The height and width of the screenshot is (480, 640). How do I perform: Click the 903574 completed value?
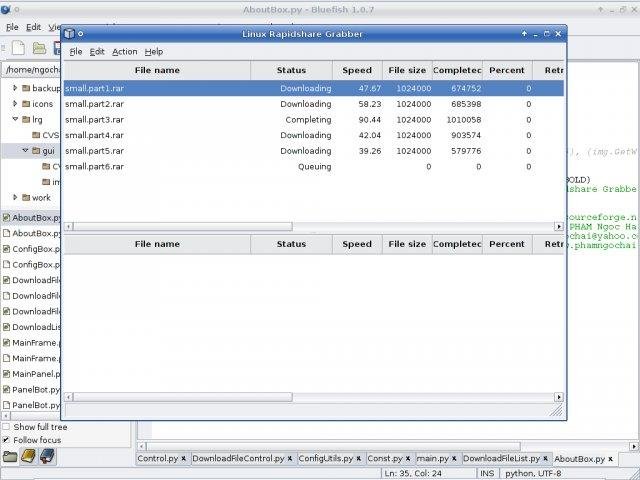(x=466, y=135)
